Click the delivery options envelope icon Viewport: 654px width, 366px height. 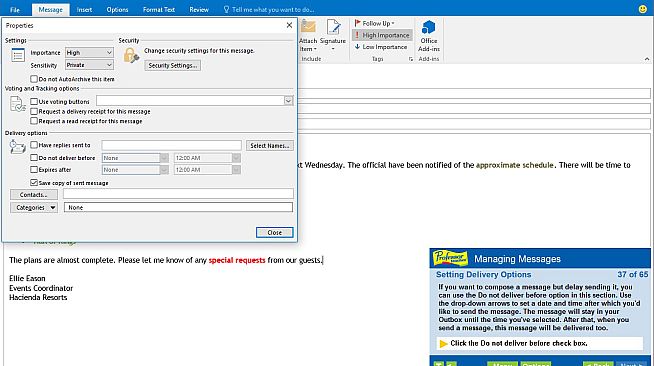18,147
